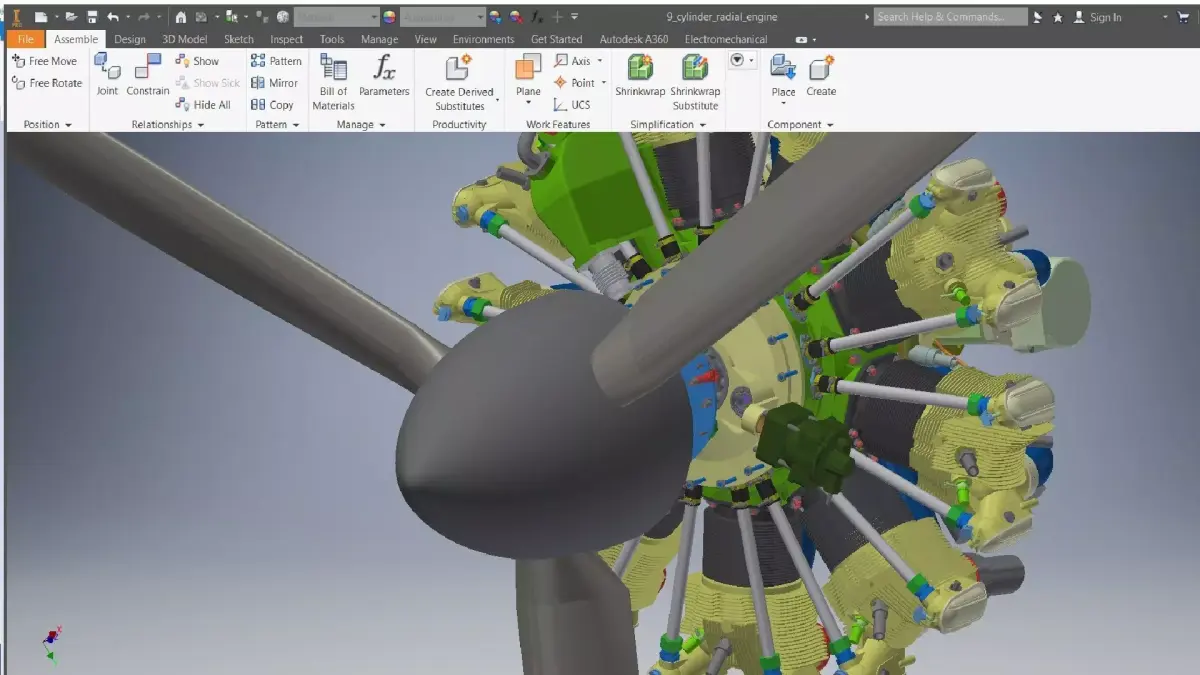Click the New file icon in quick access

41,17
